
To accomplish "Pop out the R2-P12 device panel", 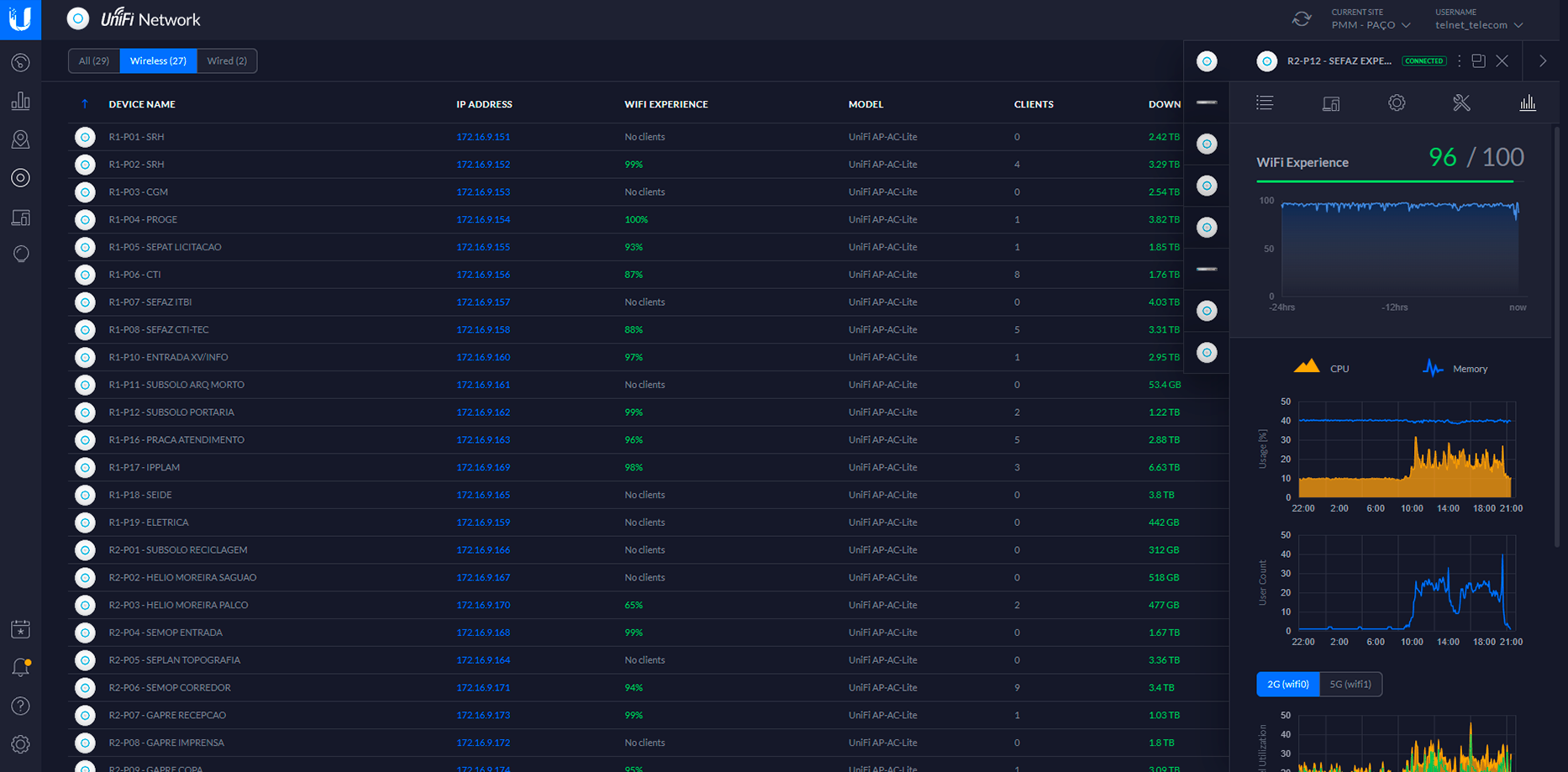I will click(x=1479, y=60).
